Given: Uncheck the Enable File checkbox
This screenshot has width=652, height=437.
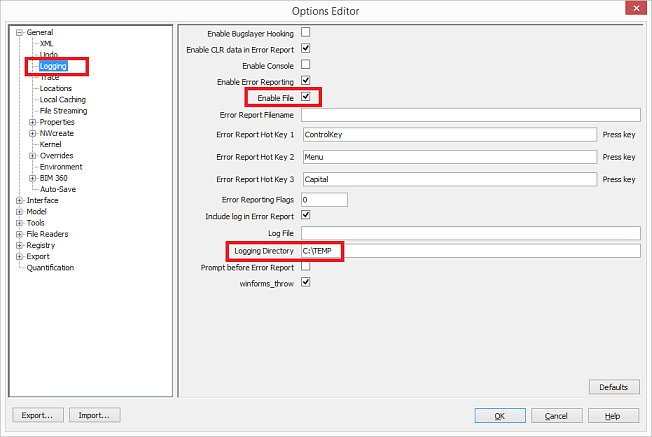Looking at the screenshot, I should pos(306,97).
